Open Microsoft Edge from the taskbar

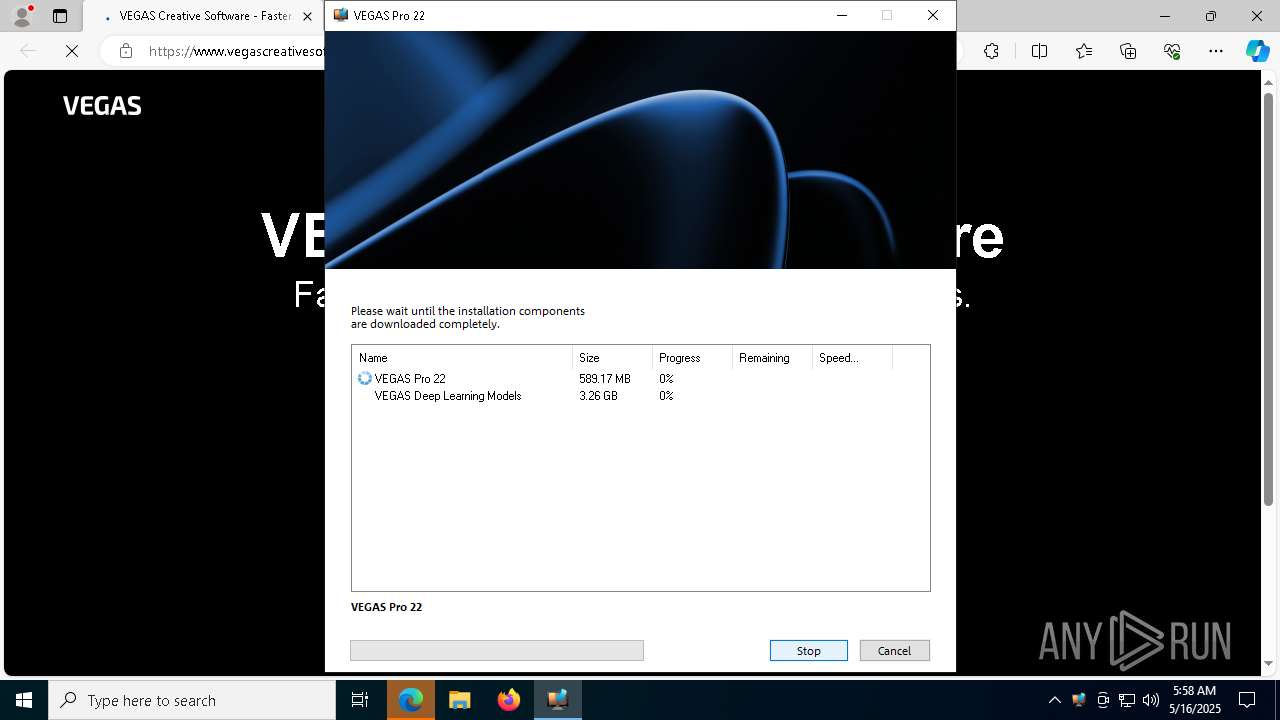click(x=411, y=700)
